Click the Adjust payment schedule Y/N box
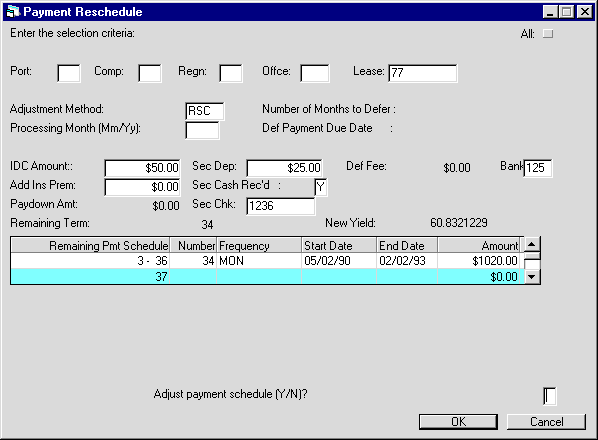The image size is (598, 440). click(550, 396)
